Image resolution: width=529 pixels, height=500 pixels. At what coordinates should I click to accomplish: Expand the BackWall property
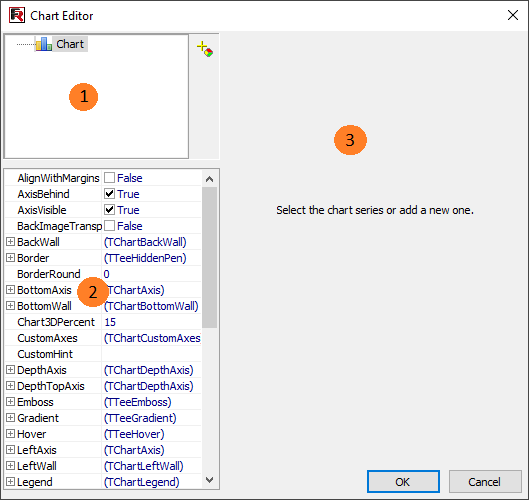10,242
